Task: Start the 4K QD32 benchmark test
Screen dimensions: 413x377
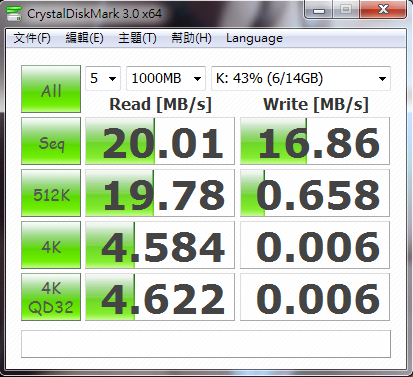Action: pos(51,297)
